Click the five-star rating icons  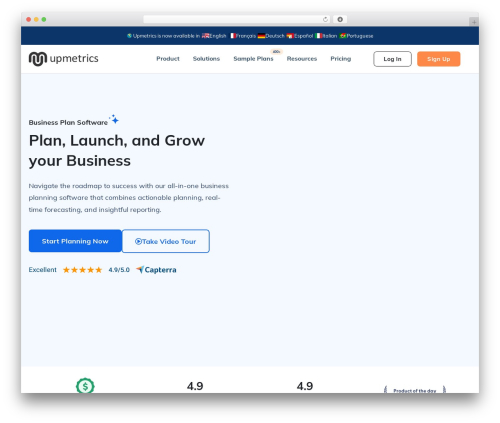pyautogui.click(x=82, y=270)
